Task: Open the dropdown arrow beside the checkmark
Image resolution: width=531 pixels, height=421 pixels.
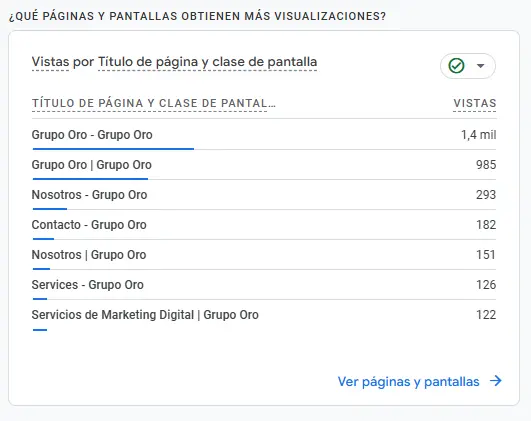Action: (480, 66)
